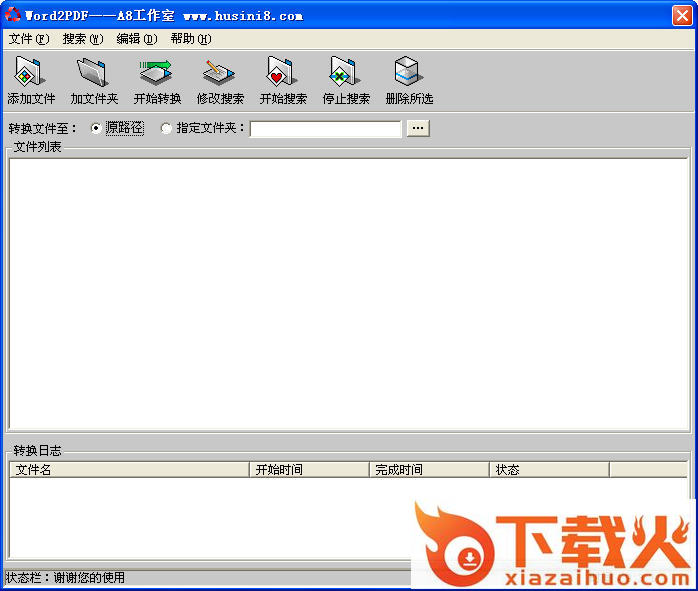Click the 加文件夹 (add folder) toolbar icon
Image resolution: width=698 pixels, height=591 pixels.
pyautogui.click(x=93, y=71)
